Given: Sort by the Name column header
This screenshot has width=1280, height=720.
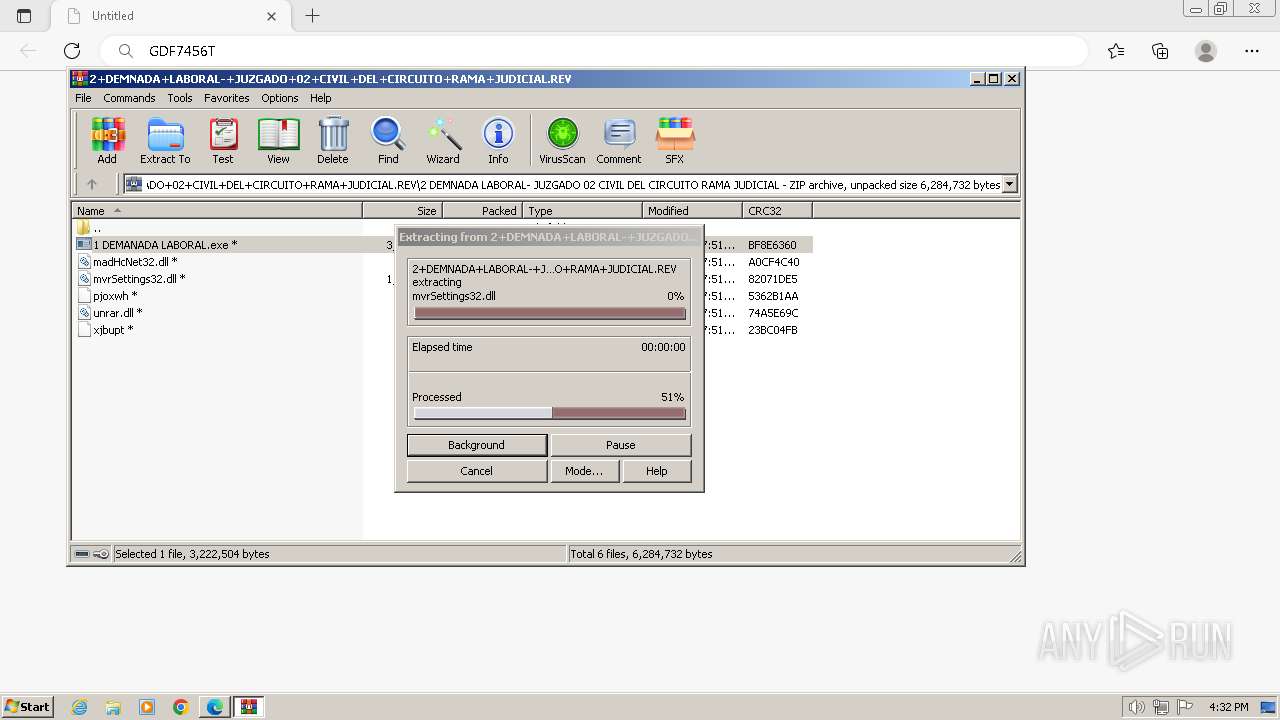Looking at the screenshot, I should 217,211.
